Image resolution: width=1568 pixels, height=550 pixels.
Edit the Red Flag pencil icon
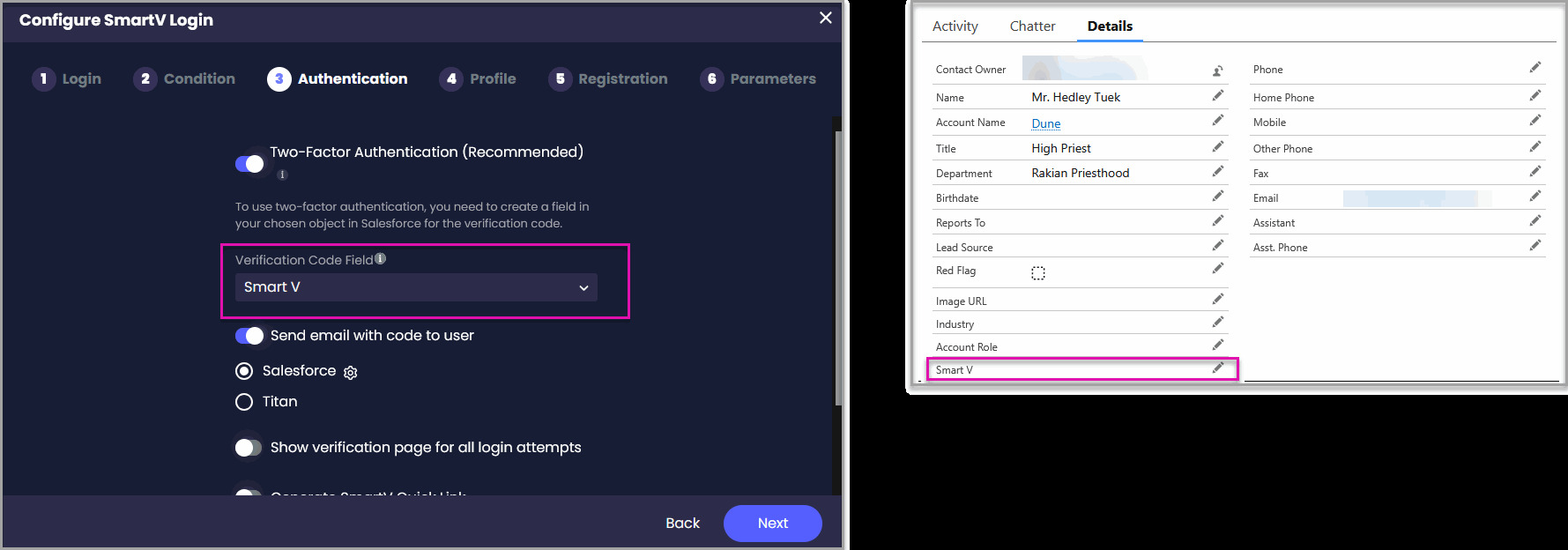click(1218, 268)
